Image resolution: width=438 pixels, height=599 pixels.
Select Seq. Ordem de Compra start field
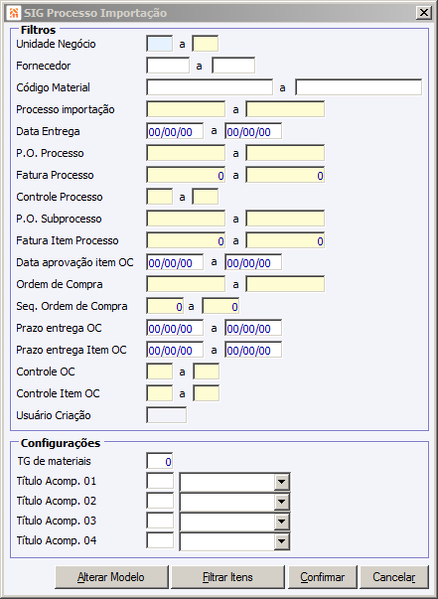tap(165, 306)
